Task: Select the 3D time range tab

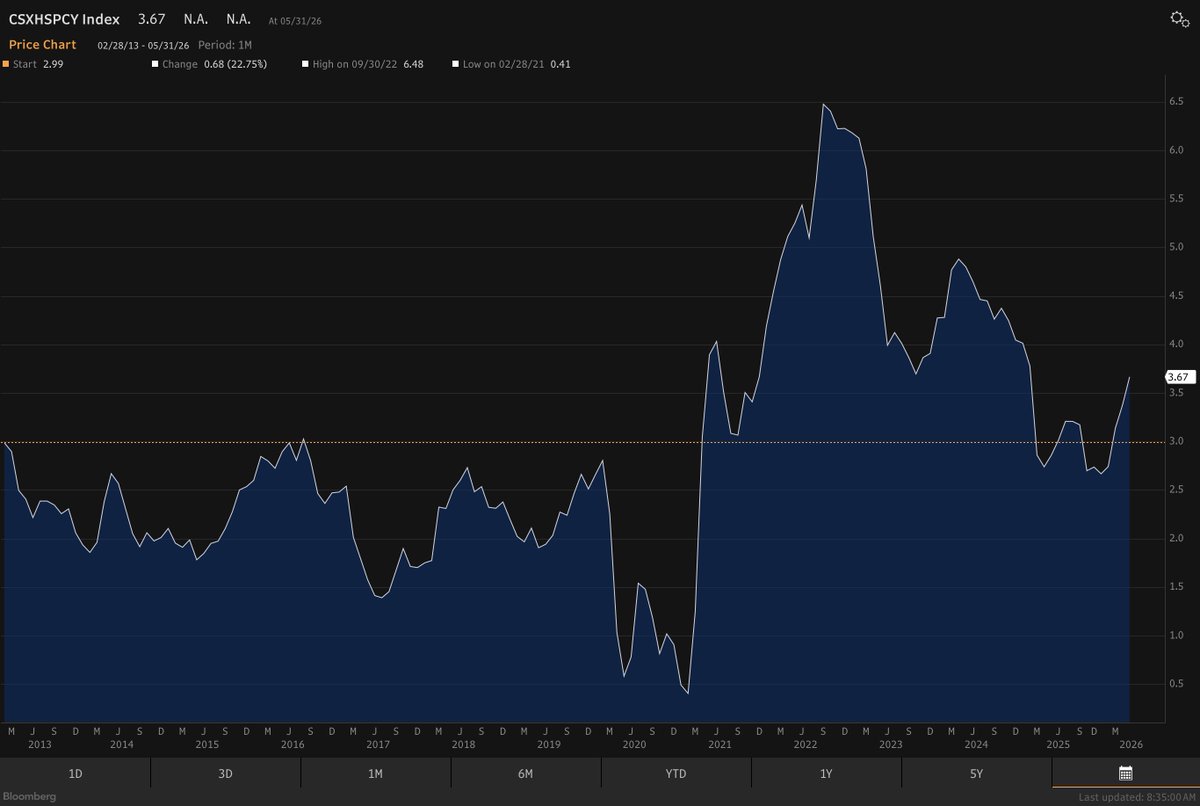Action: click(225, 773)
